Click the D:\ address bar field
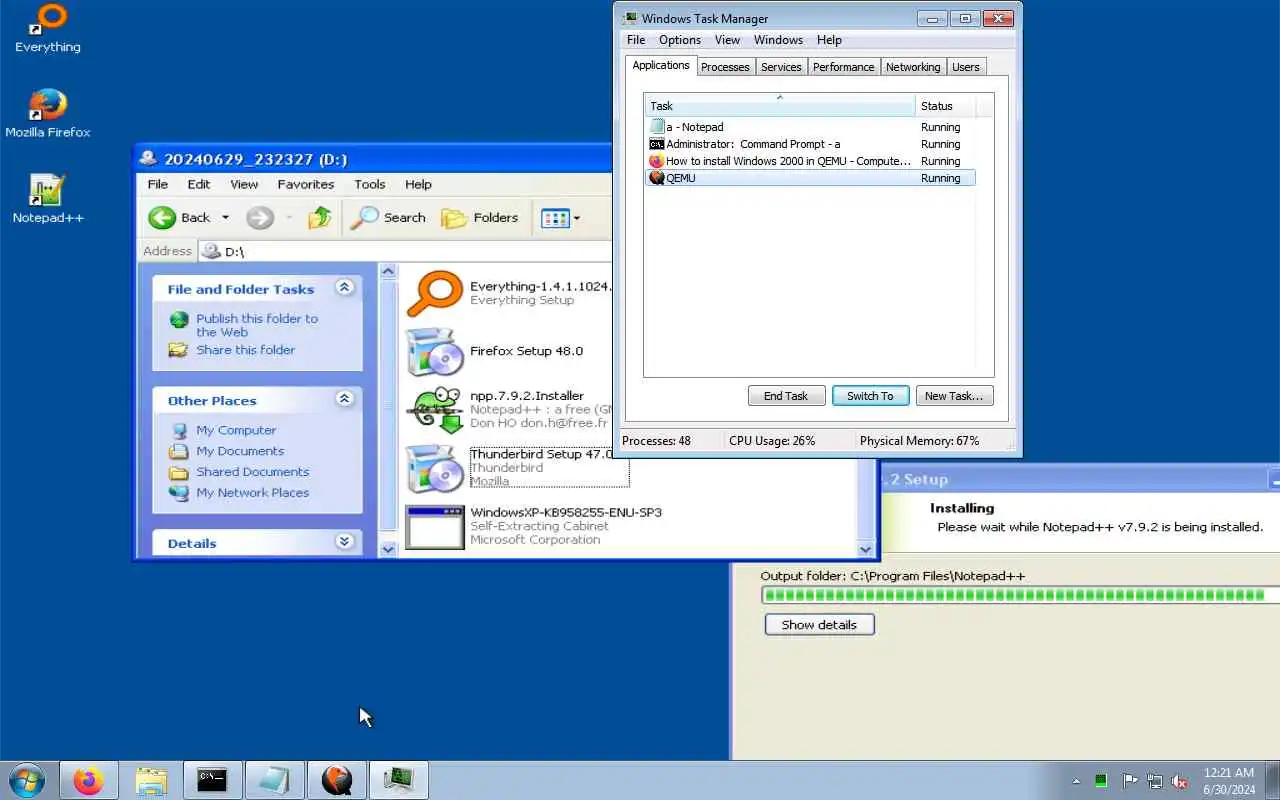The height and width of the screenshot is (800, 1280). click(405, 251)
